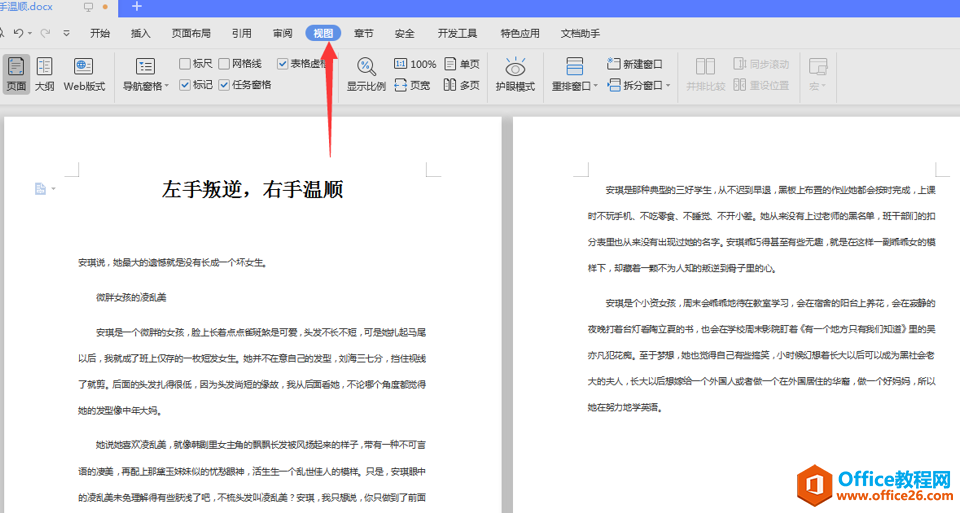960x513 pixels.
Task: Click the line starting 安琪说，她最大的遗憾
Action: tap(172, 263)
